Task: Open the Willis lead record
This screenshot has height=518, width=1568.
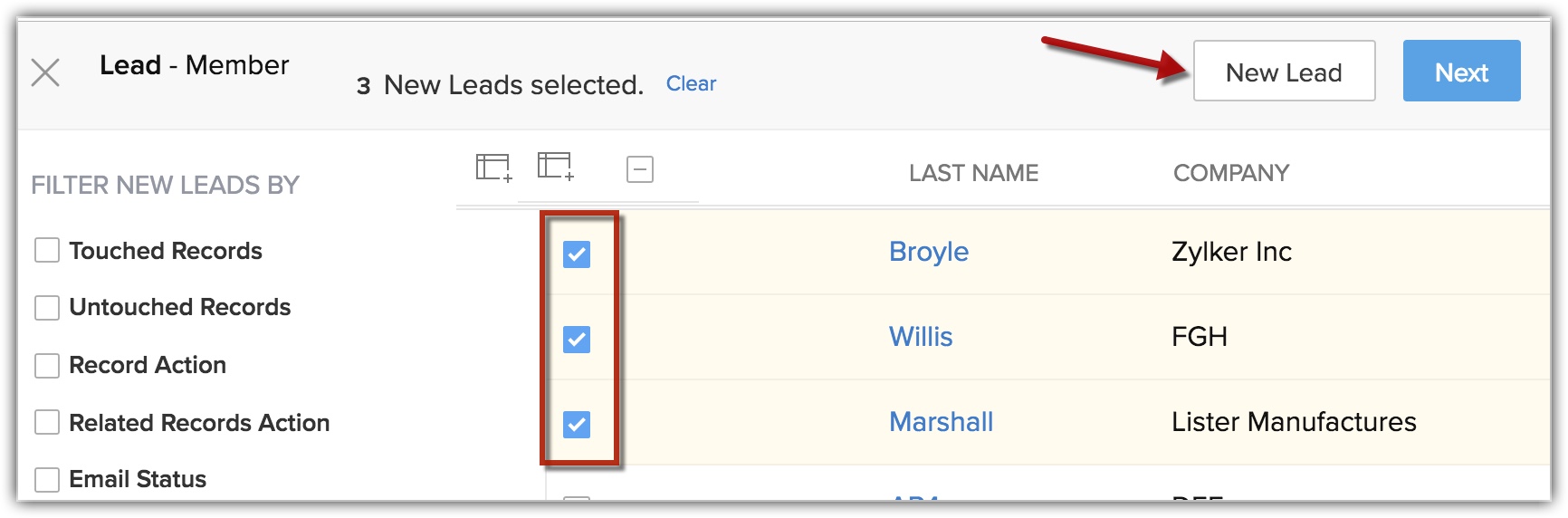Action: [921, 337]
